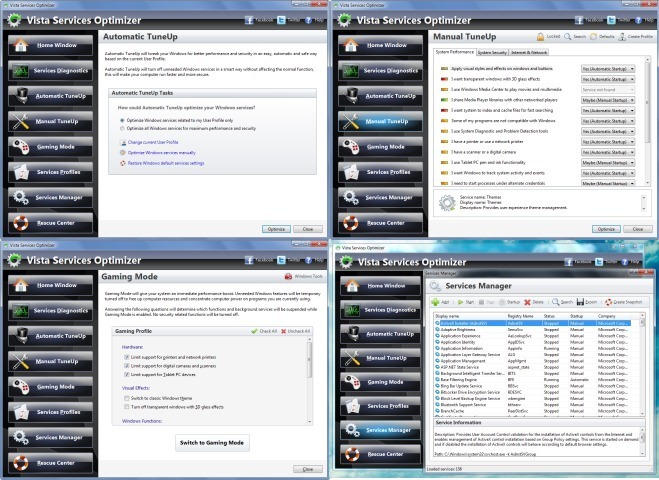This screenshot has height=480, width=659.
Task: Toggle 'Limit support for Tablet PC devices'
Action: [x=127, y=374]
